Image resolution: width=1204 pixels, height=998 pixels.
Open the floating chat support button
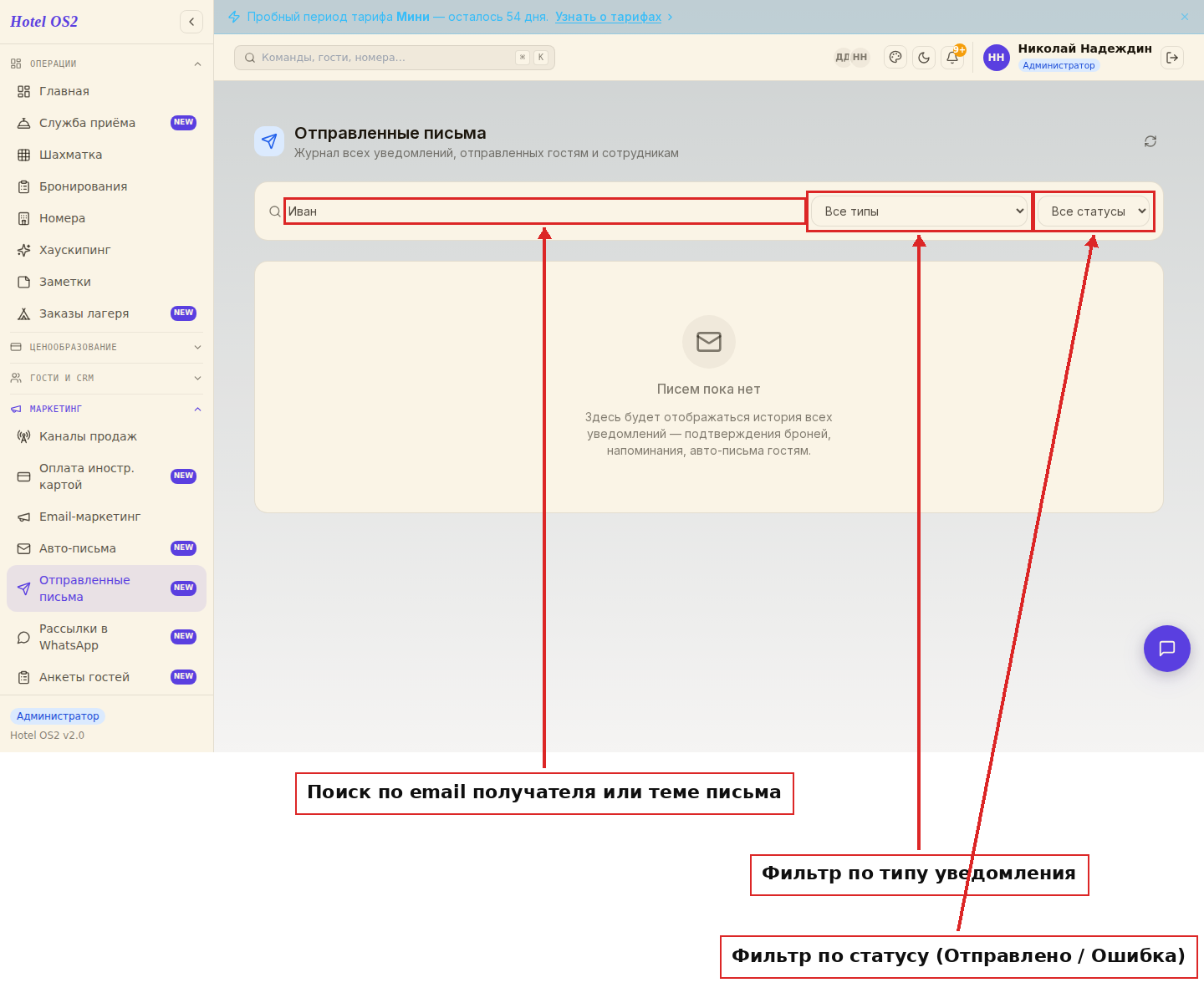(1167, 649)
